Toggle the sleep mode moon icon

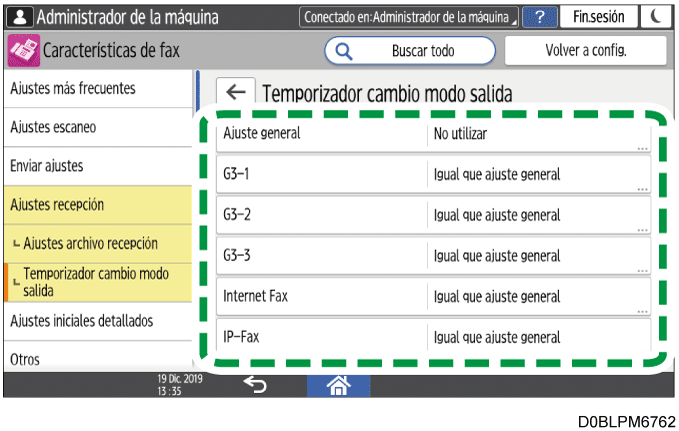pos(654,17)
